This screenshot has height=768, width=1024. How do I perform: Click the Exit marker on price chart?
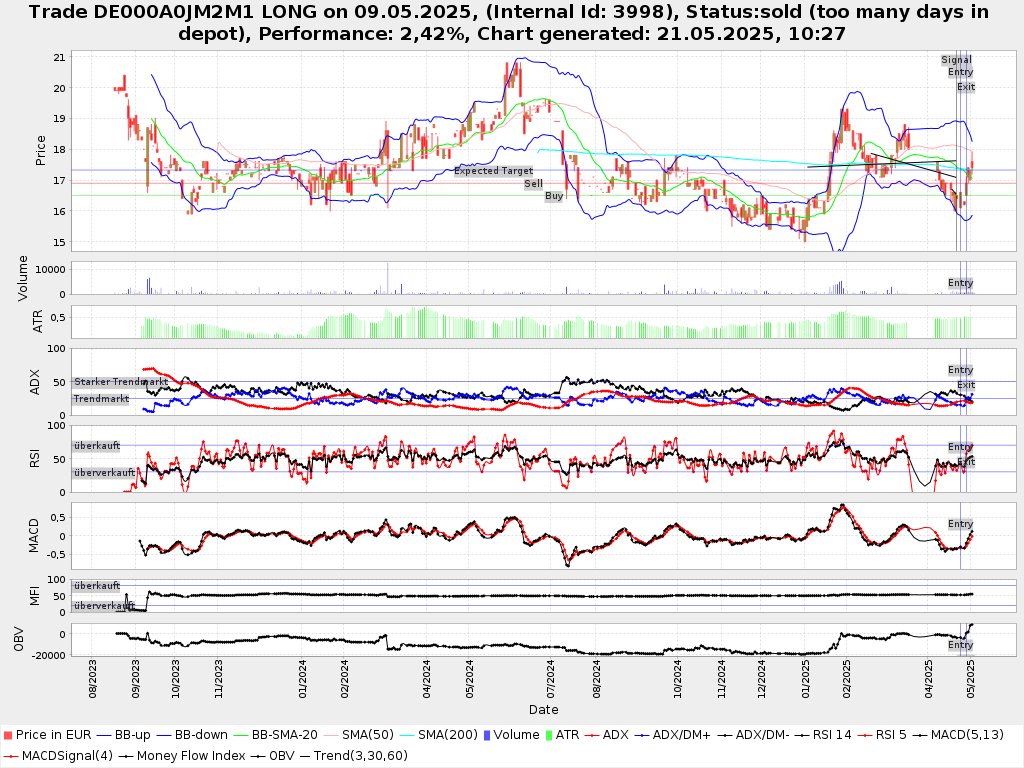click(x=965, y=87)
